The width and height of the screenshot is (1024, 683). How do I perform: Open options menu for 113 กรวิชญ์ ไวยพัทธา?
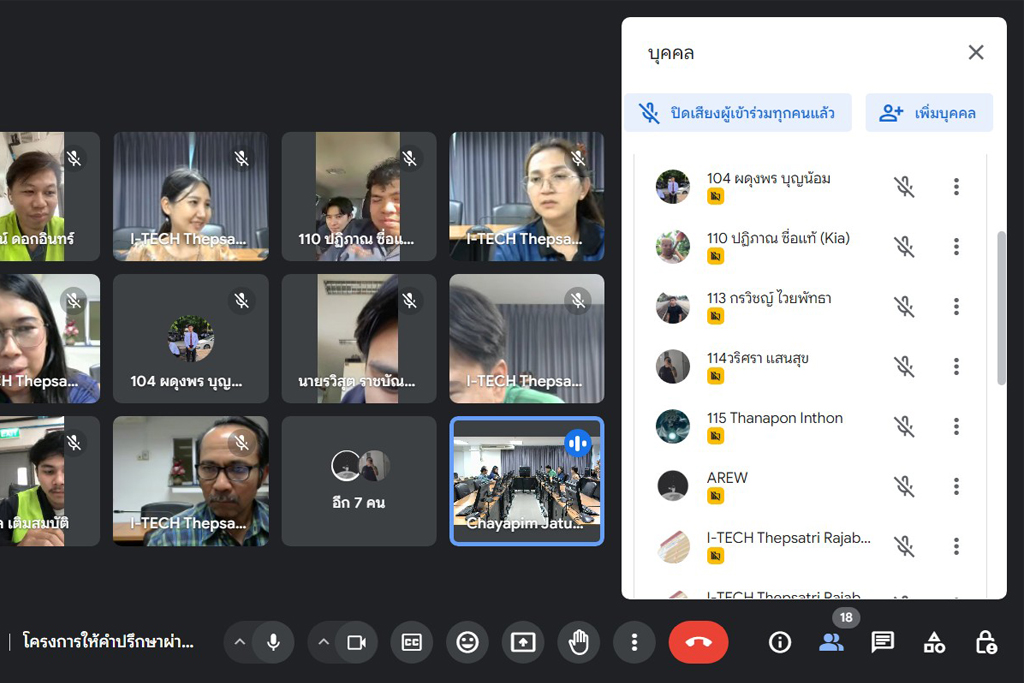pos(956,307)
